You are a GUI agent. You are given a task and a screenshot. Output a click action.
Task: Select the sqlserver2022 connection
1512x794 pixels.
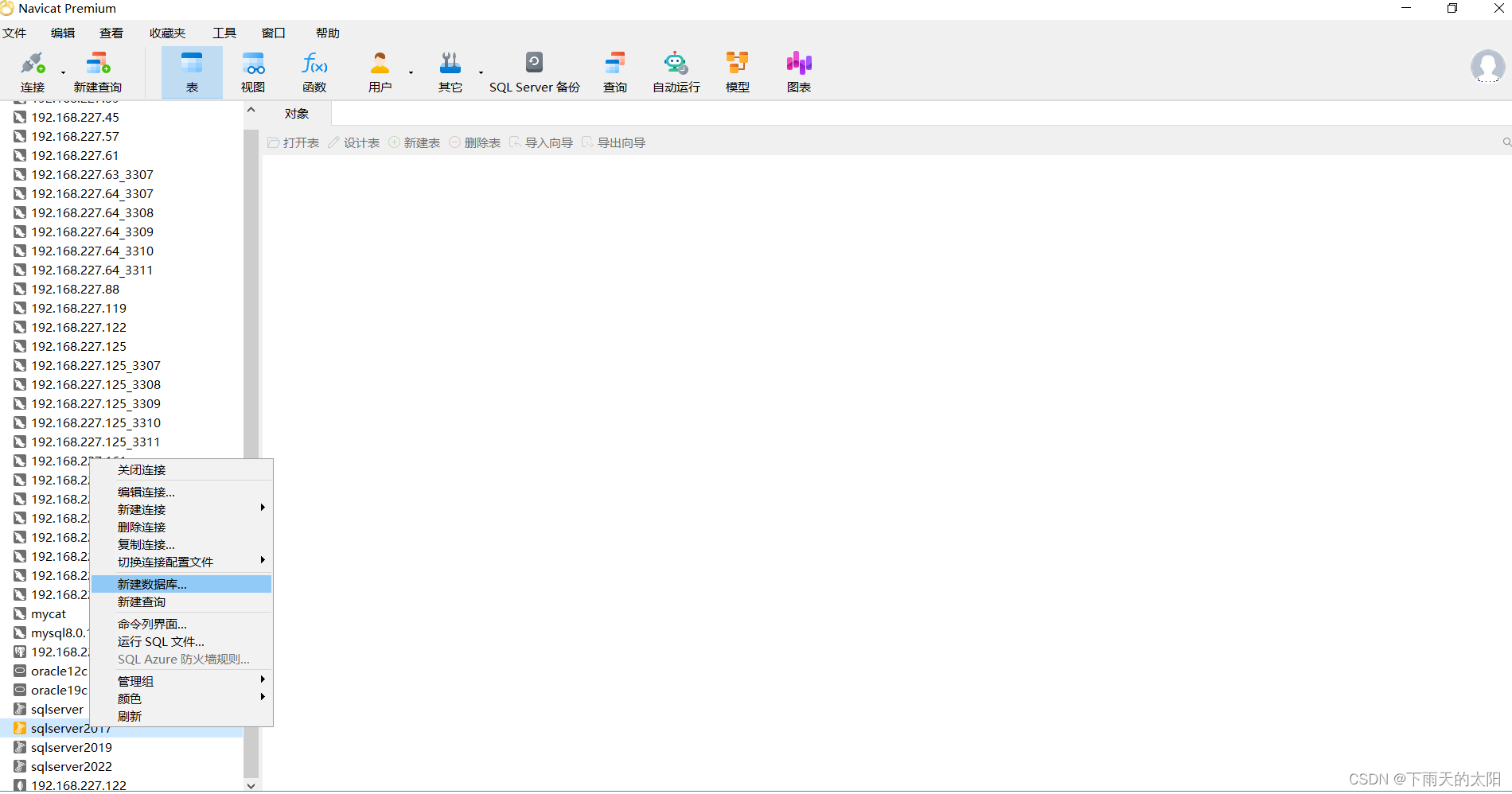[x=72, y=766]
